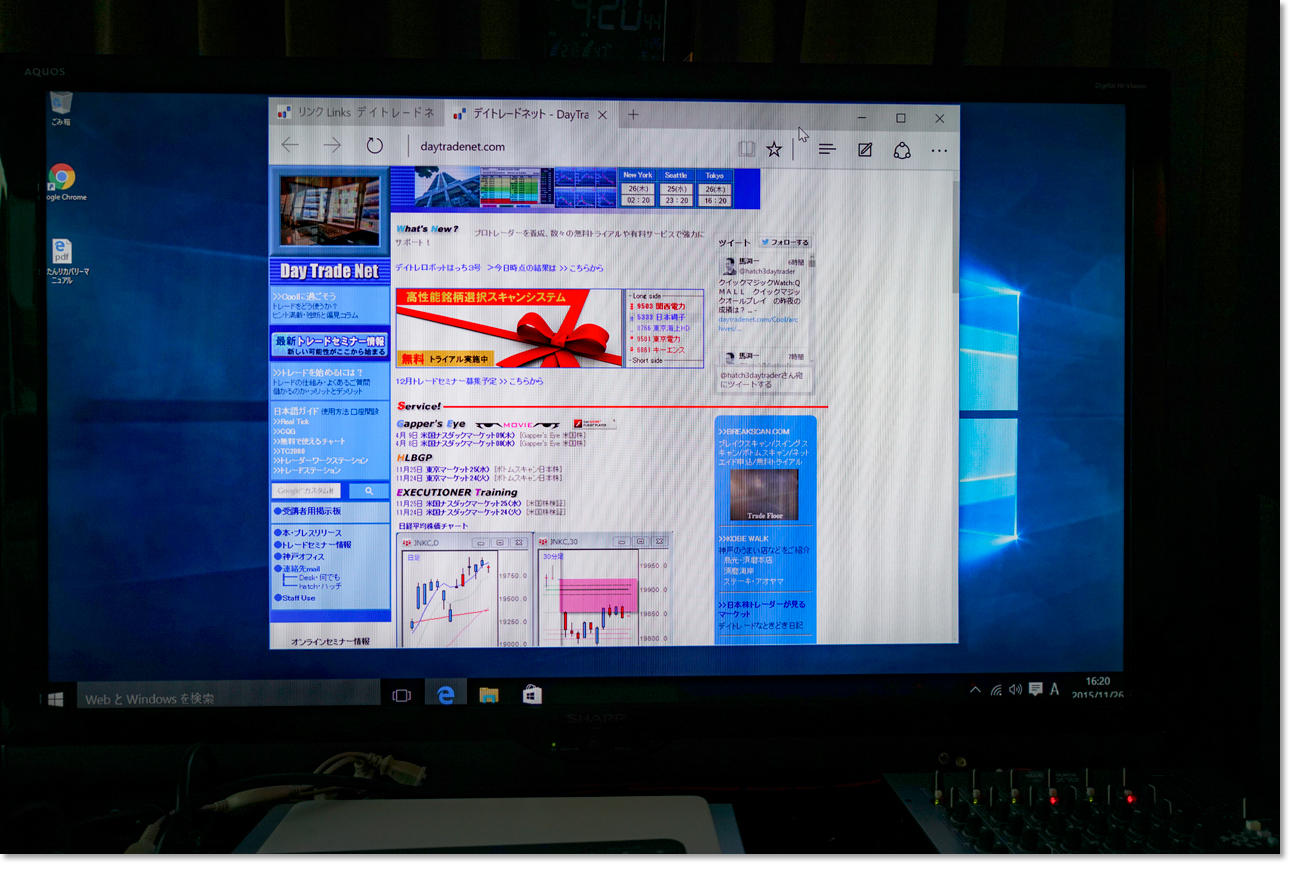Click the $NKC,30 intraday chart image
1297x871 pixels.
coord(603,590)
